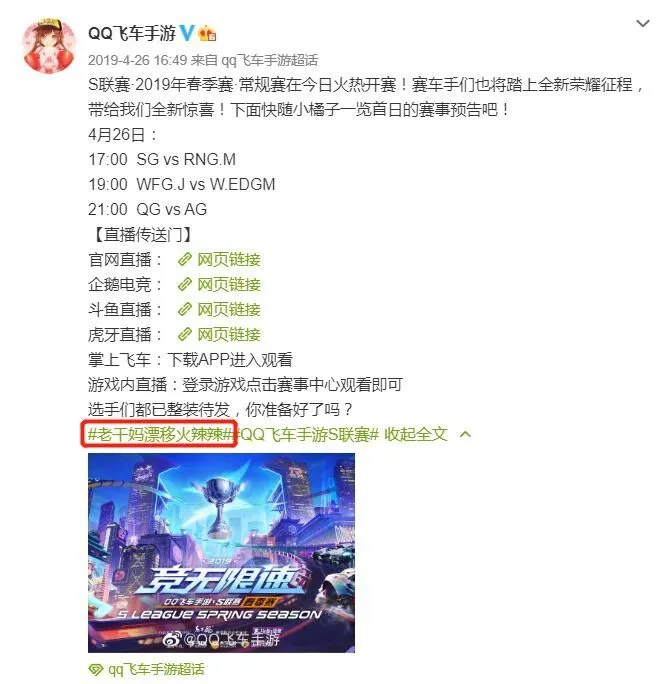670x684 pixels.
Task: Open the QQ飞车手游 account name
Action: point(132,33)
